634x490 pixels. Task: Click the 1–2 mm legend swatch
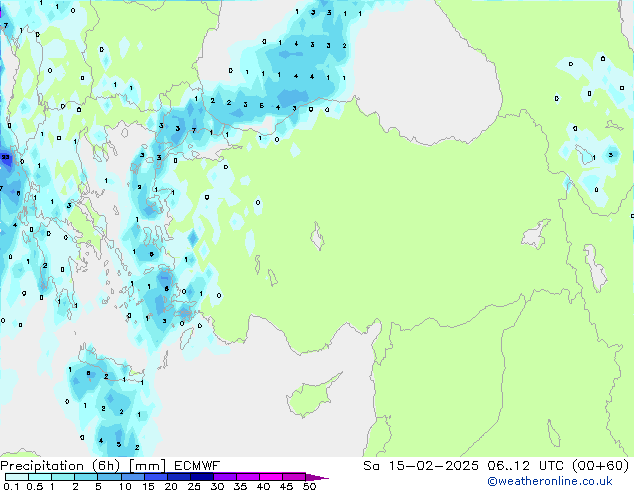pyautogui.click(x=63, y=477)
